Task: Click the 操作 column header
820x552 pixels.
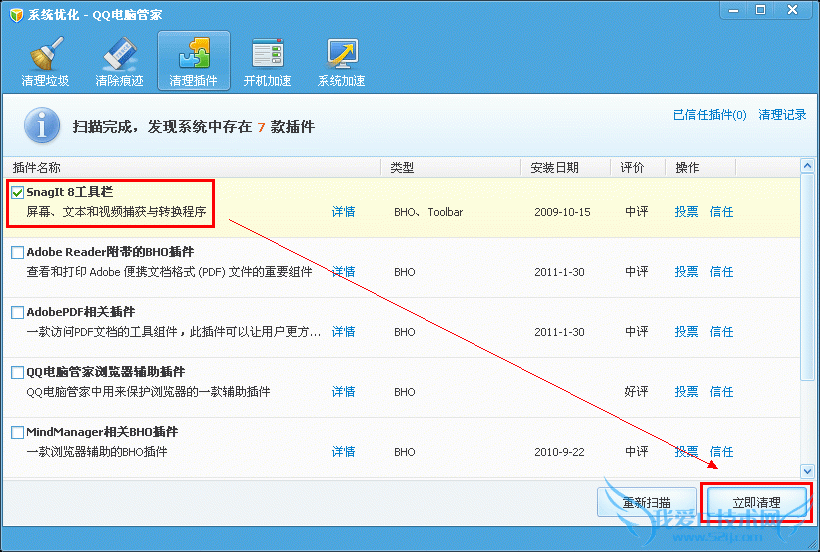Action: [x=701, y=168]
